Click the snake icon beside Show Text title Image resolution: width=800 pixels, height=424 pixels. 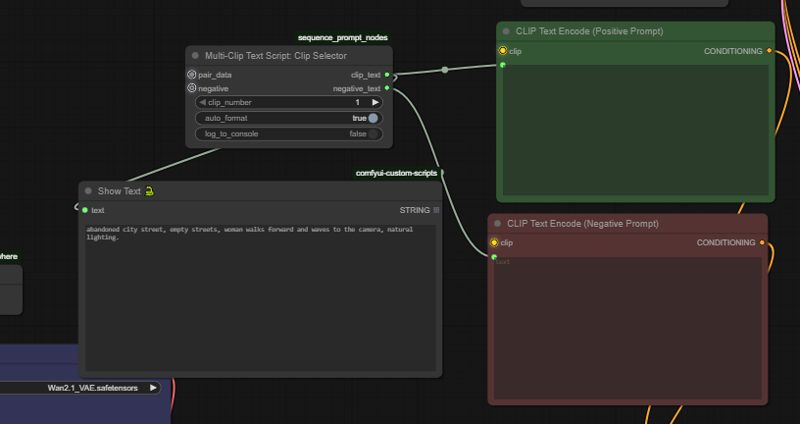(x=149, y=191)
